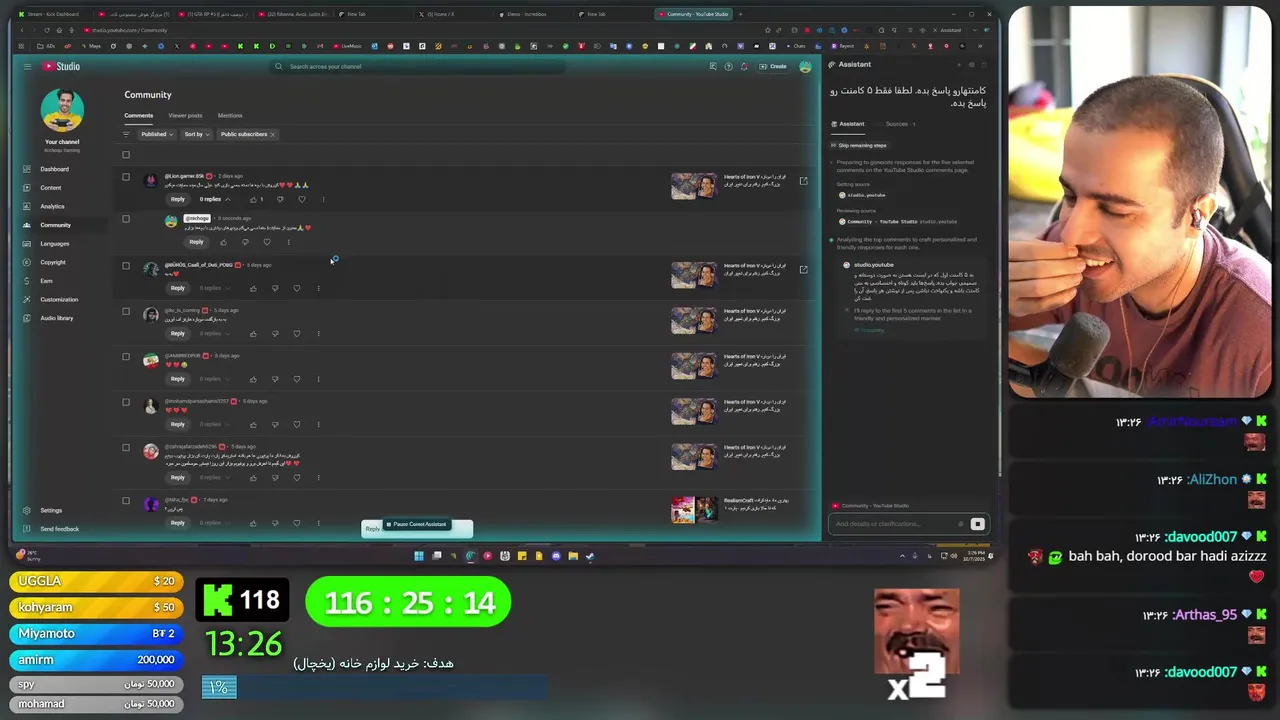Heart the Caall_of_Duti_POBG comment
Viewport: 1280px width, 720px height.
[x=297, y=288]
